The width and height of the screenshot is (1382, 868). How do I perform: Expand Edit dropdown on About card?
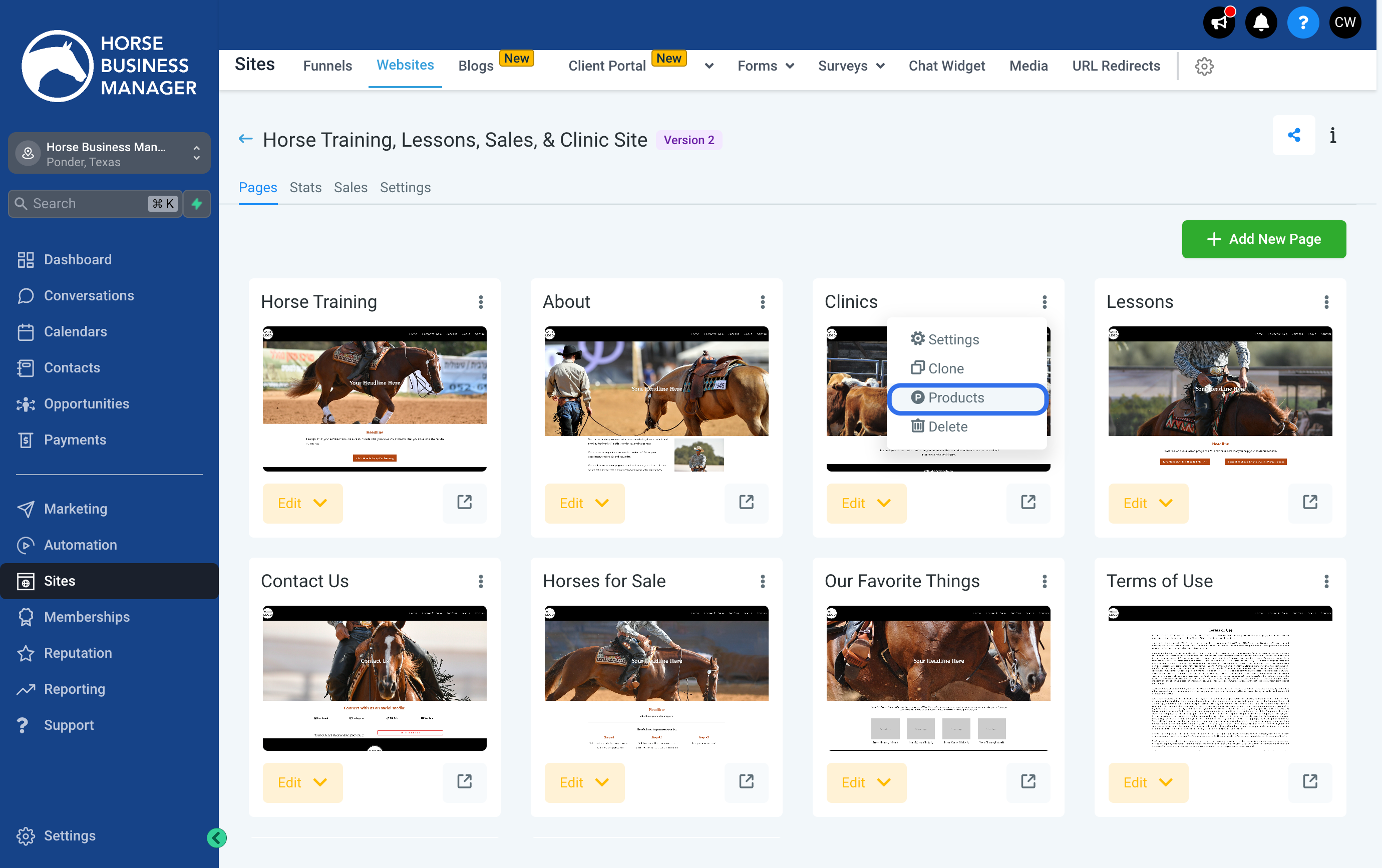coord(584,503)
